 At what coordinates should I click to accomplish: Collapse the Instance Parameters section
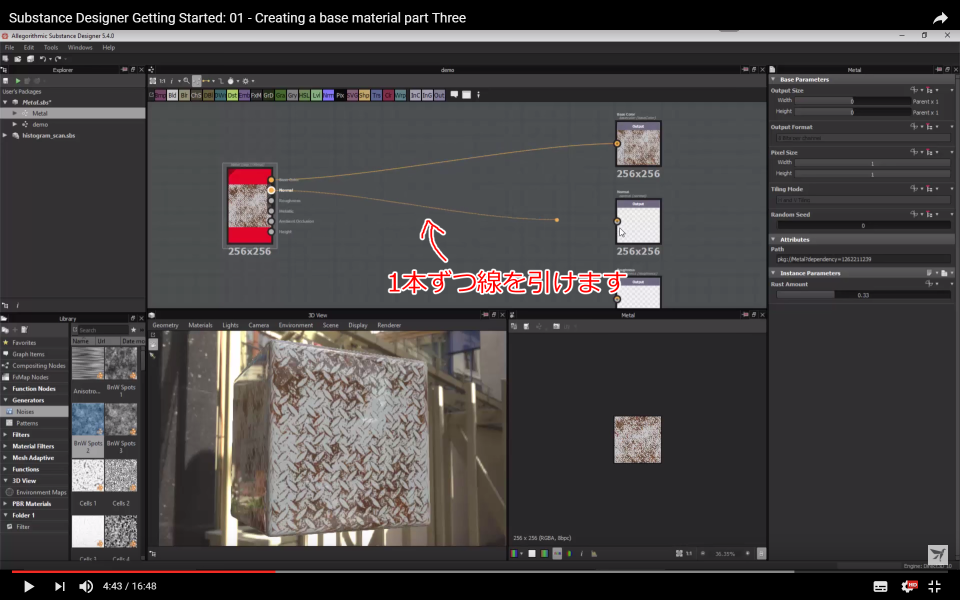click(773, 273)
